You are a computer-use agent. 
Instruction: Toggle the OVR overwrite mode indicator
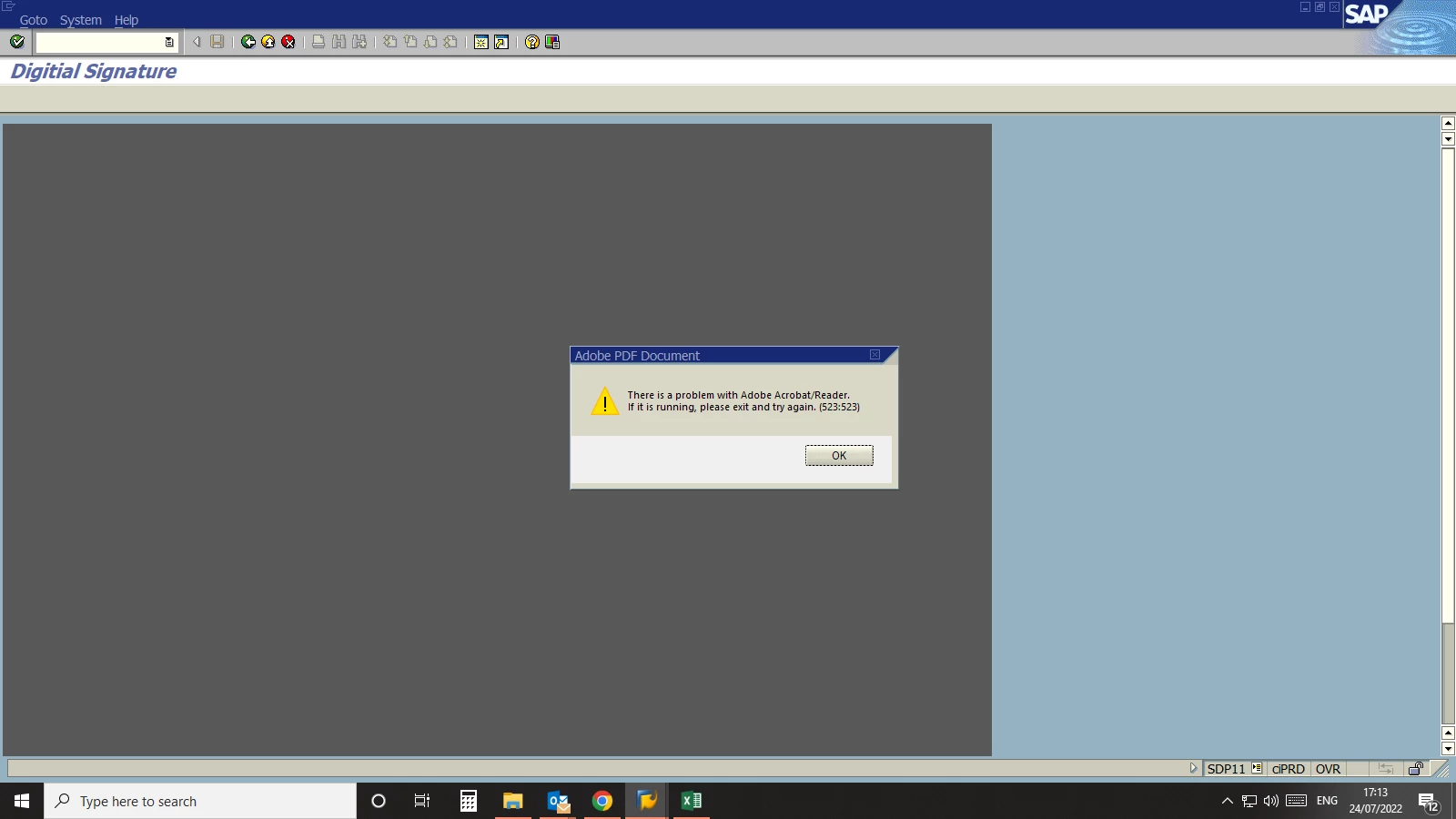click(x=1328, y=769)
